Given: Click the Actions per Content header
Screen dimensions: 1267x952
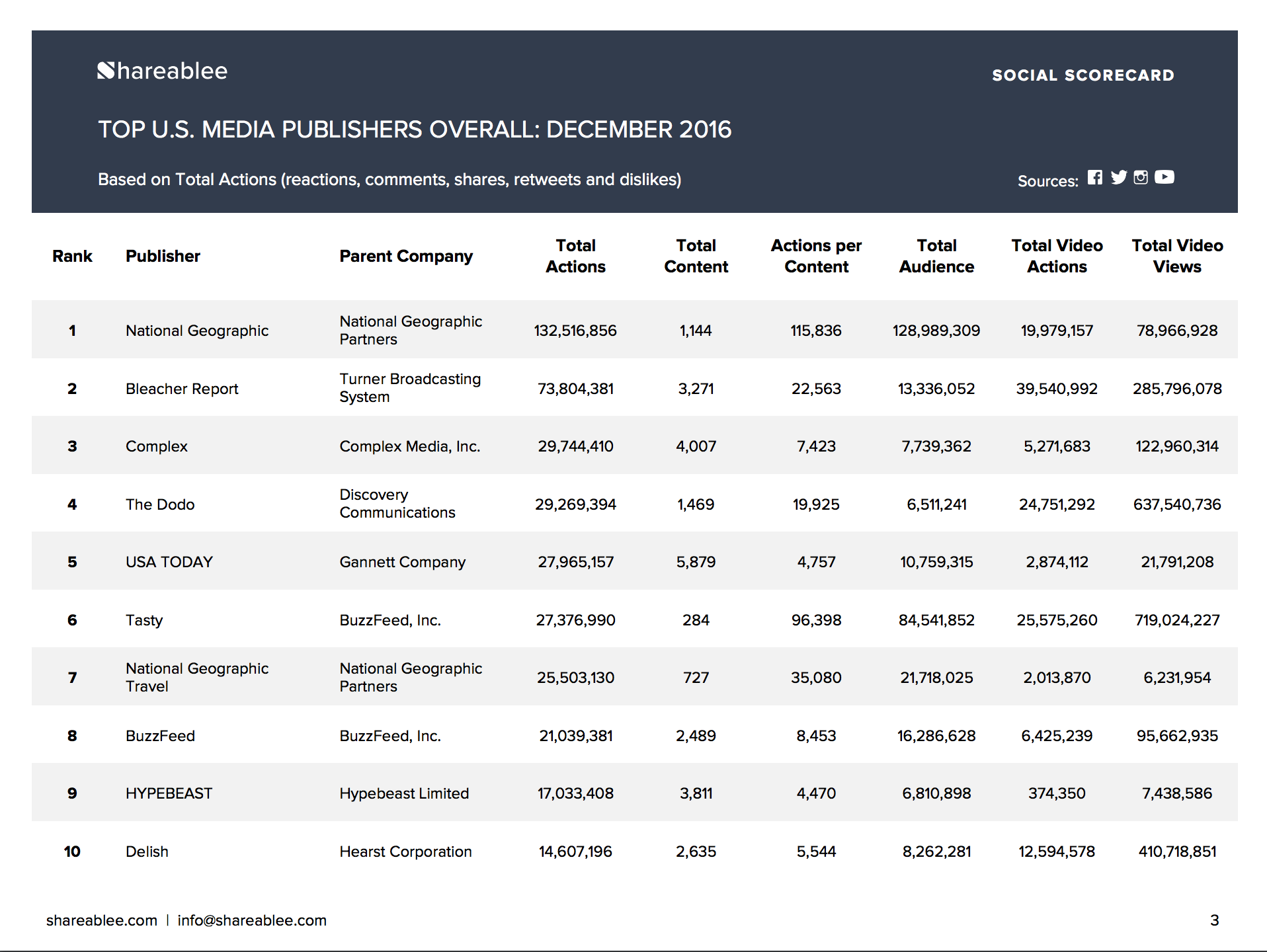Looking at the screenshot, I should click(816, 256).
